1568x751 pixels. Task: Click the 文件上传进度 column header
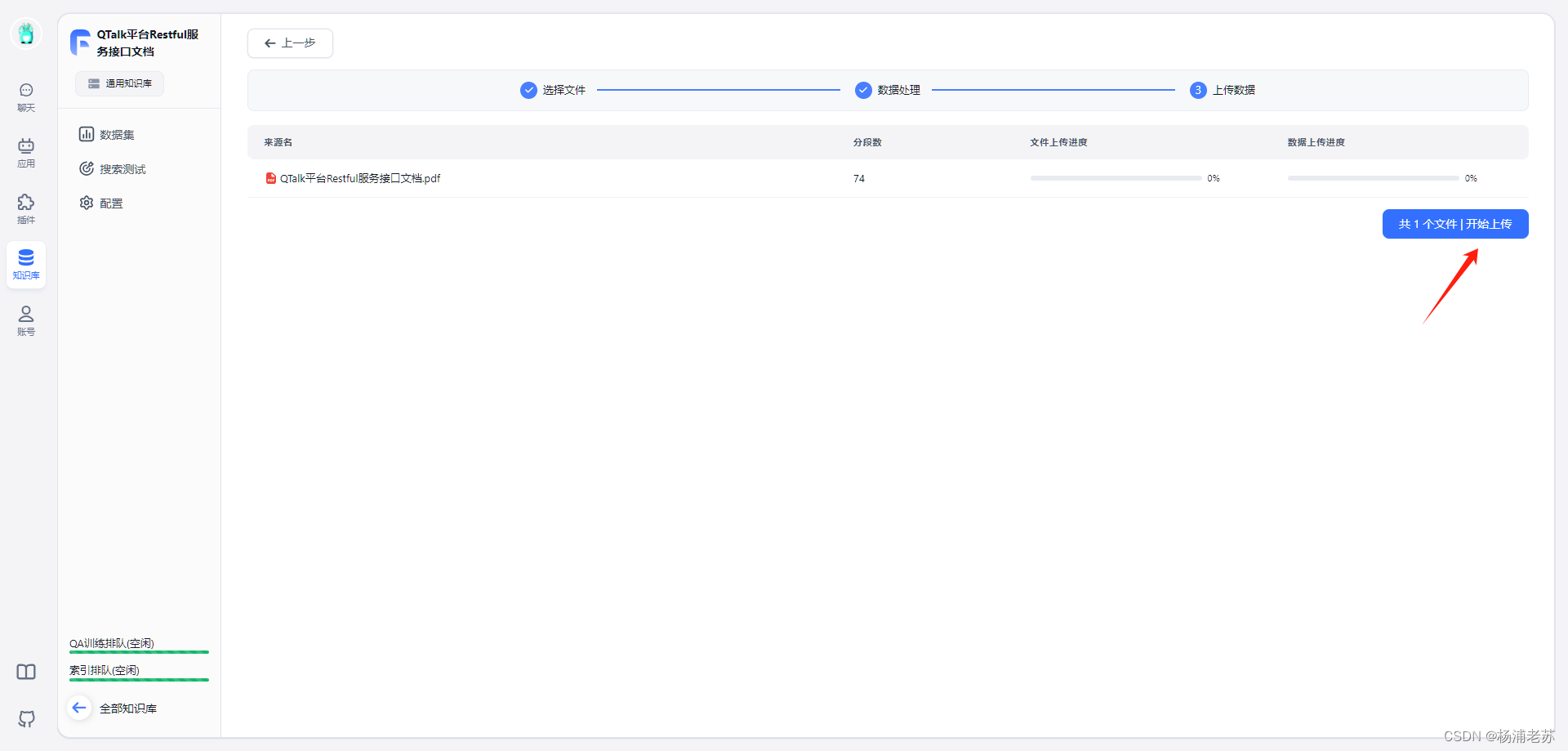pos(1058,142)
